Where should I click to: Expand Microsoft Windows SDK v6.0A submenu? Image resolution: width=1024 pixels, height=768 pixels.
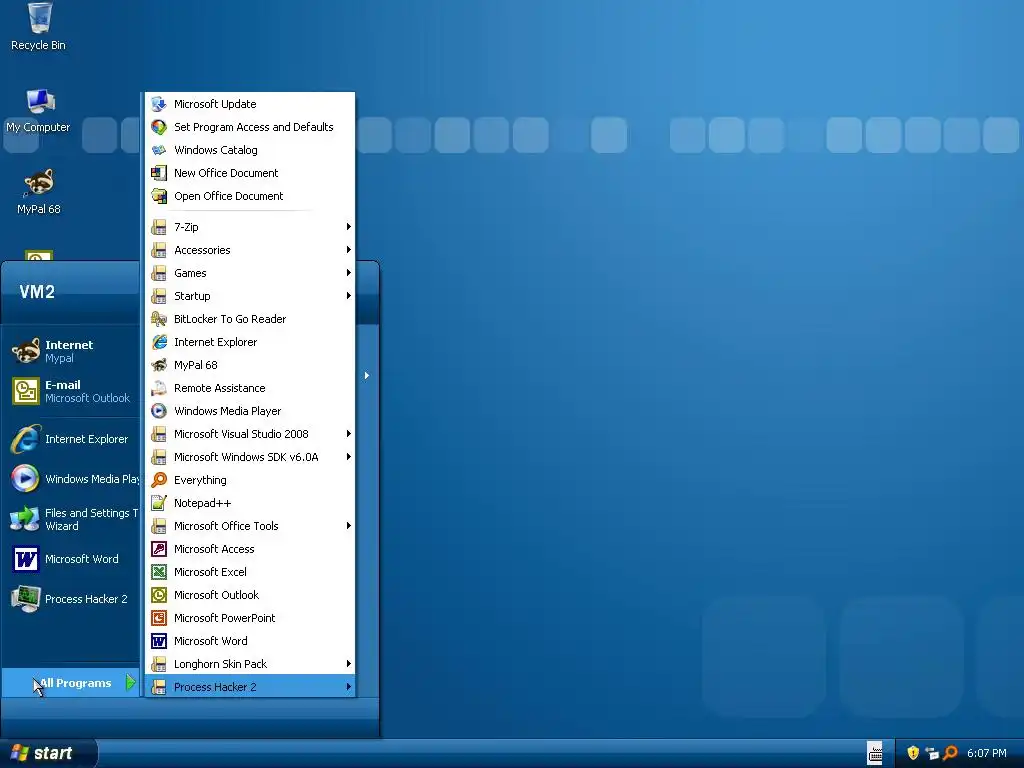[x=251, y=456]
